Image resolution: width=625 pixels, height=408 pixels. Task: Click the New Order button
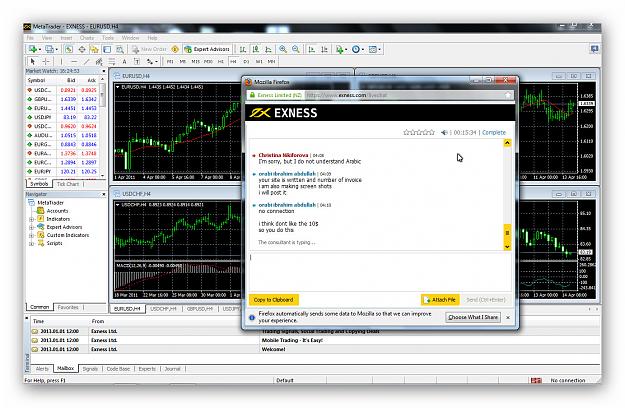149,49
